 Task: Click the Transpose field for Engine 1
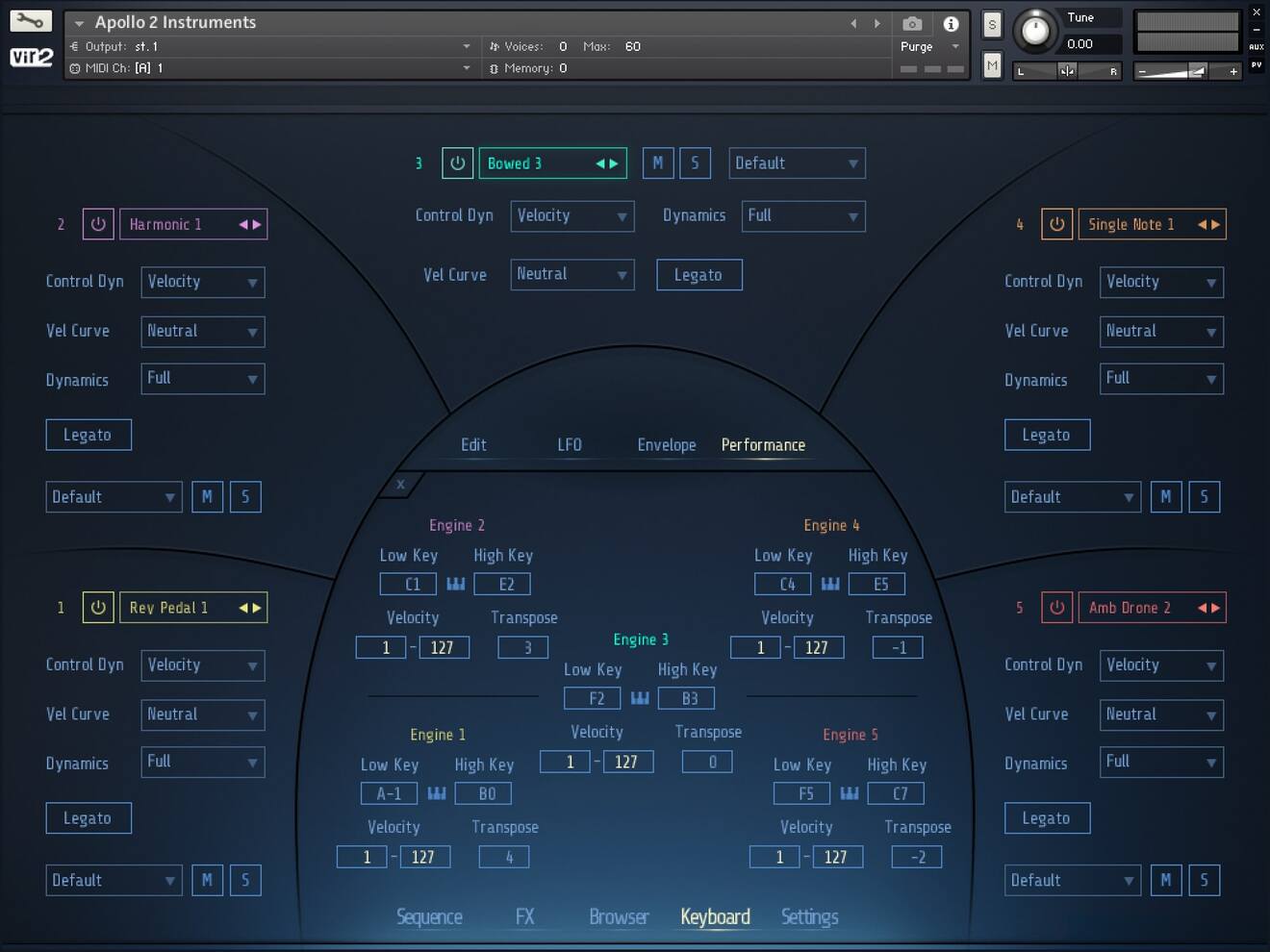coord(503,856)
